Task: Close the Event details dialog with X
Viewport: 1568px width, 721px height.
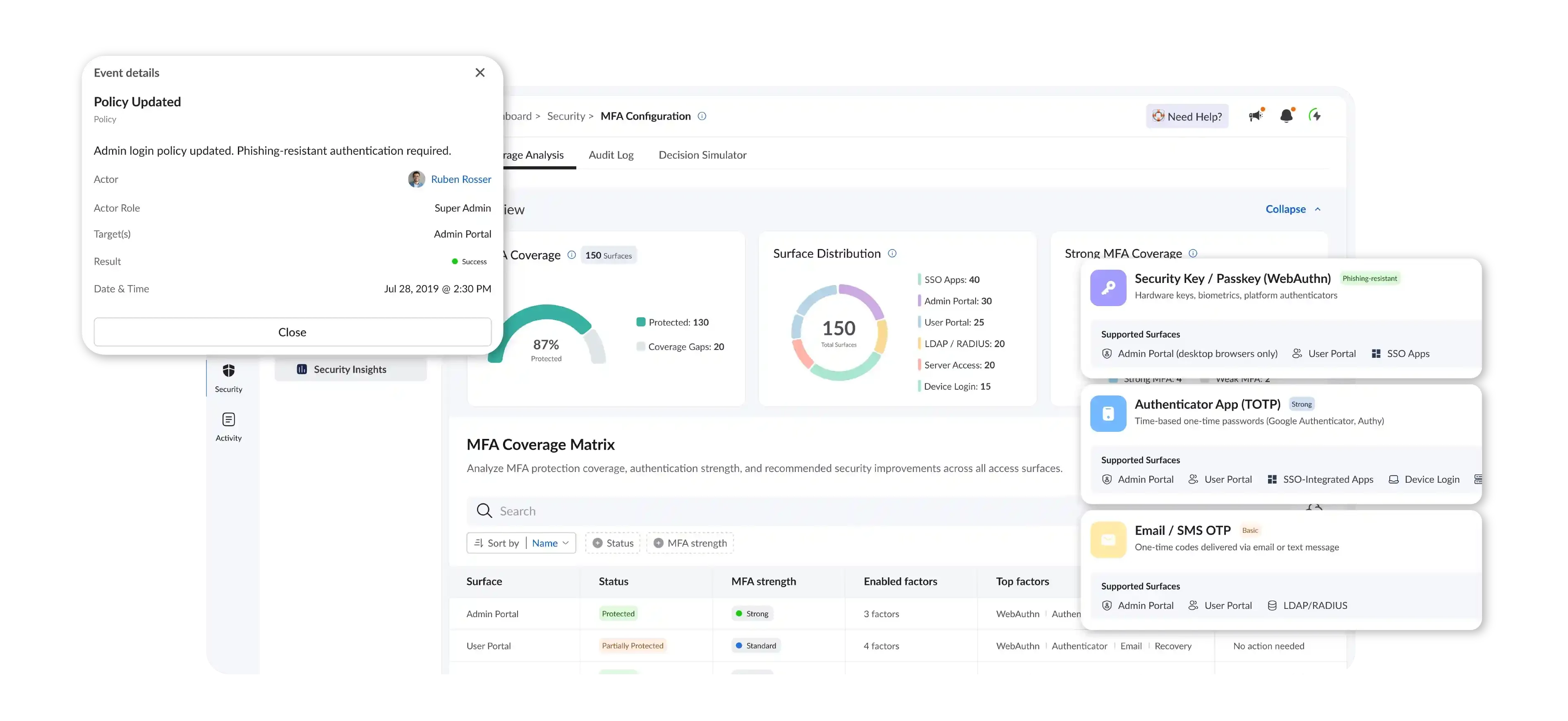Action: [x=480, y=72]
